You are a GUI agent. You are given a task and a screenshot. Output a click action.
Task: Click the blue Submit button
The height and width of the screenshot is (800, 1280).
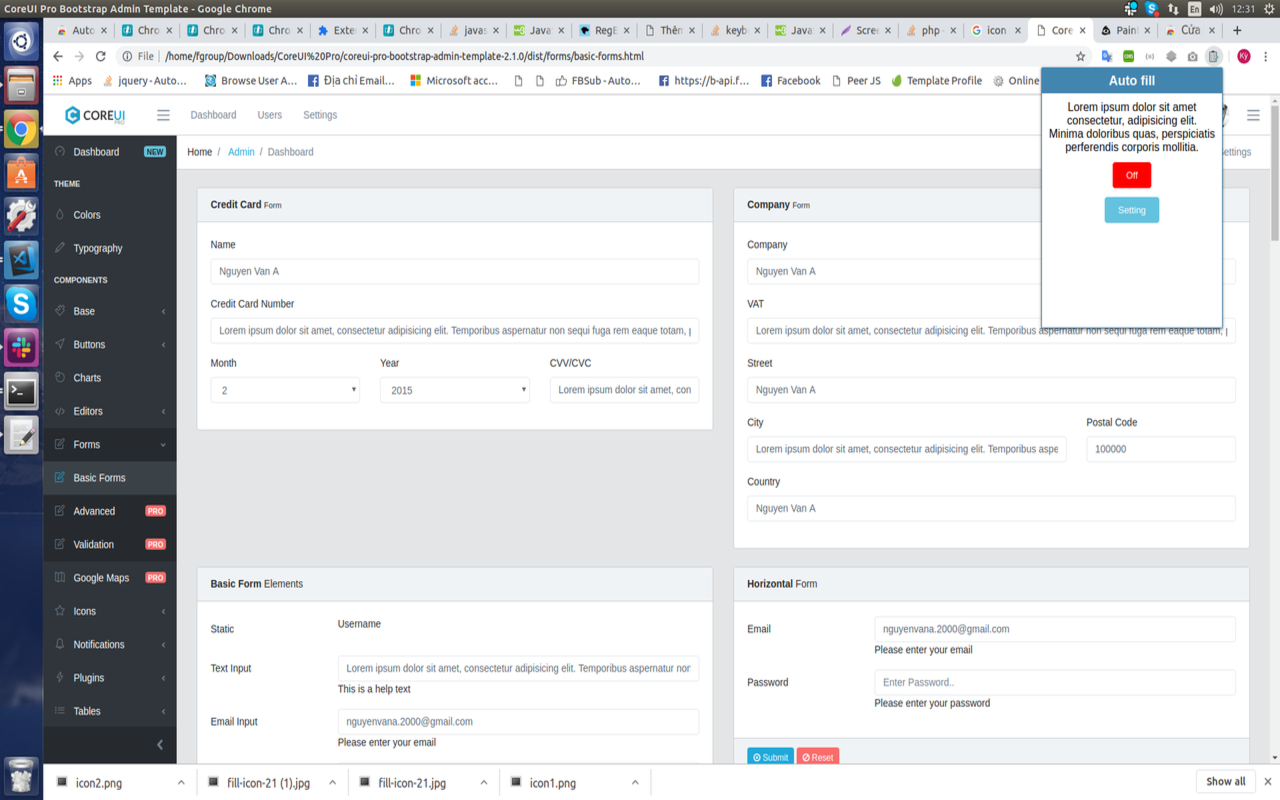pyautogui.click(x=770, y=757)
